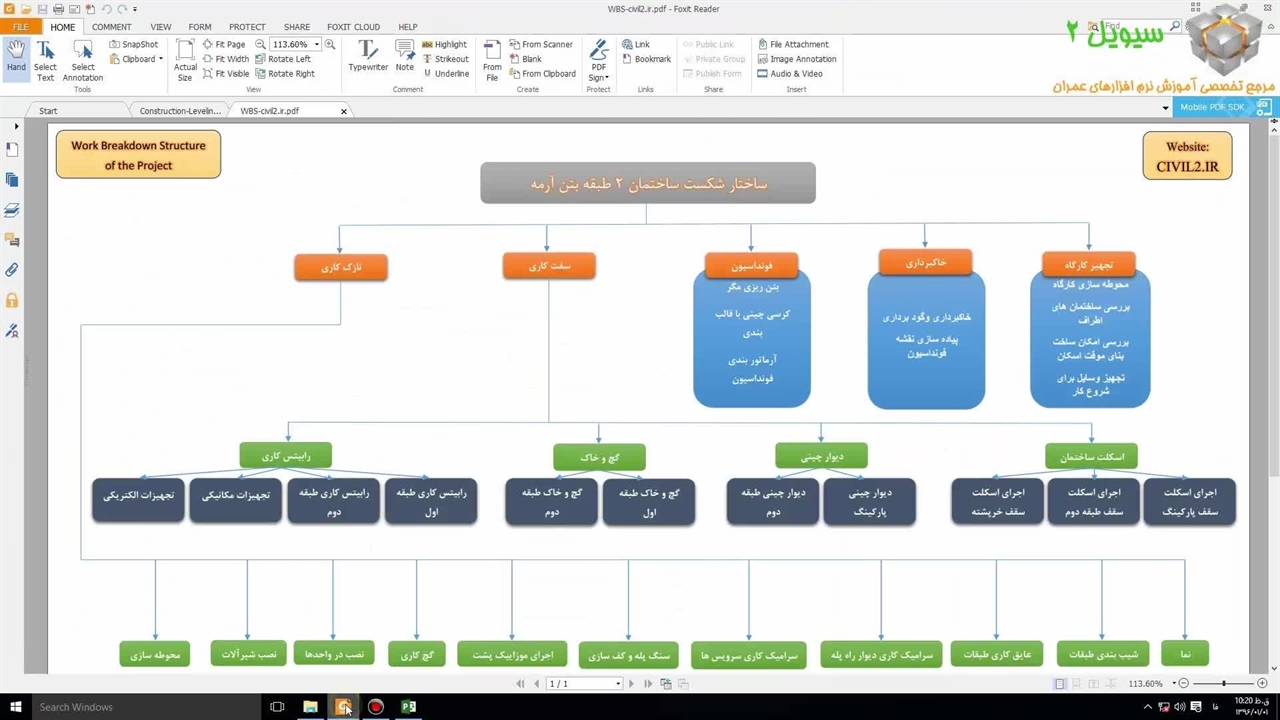Activate the SnapShot tool
Screen dimensions: 1280x720
tap(134, 44)
